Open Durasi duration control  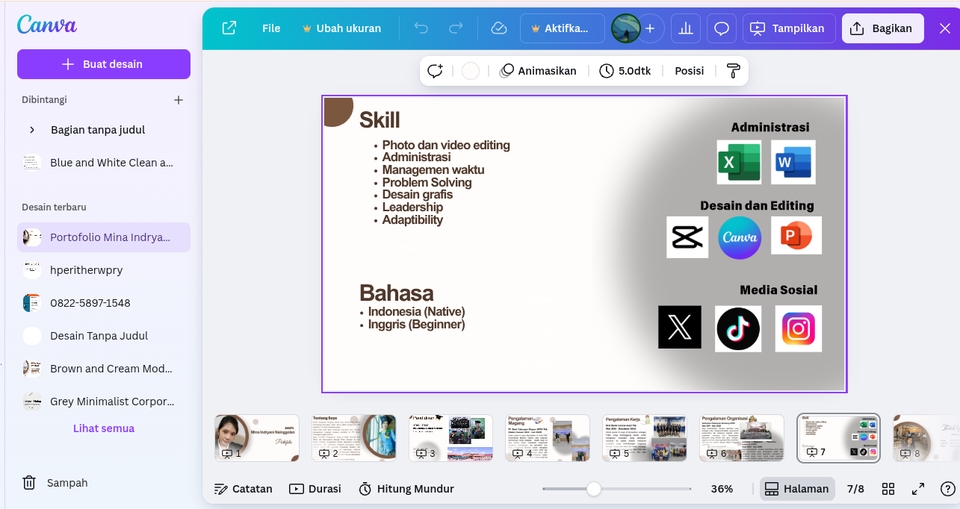pos(315,489)
